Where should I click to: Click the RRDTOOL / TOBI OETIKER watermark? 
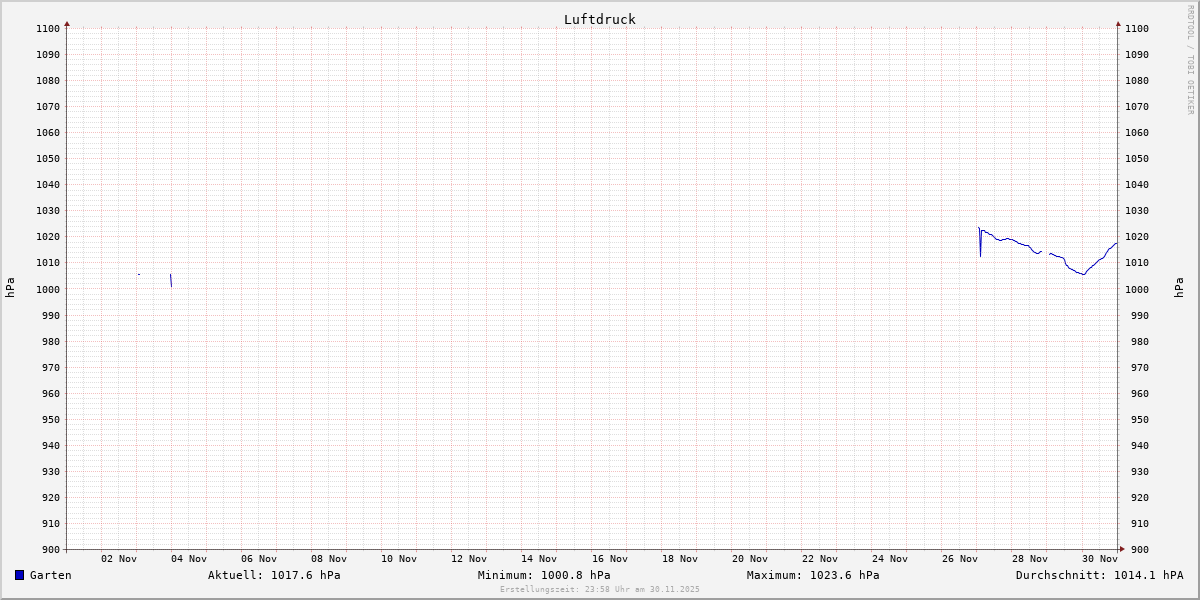[1190, 60]
